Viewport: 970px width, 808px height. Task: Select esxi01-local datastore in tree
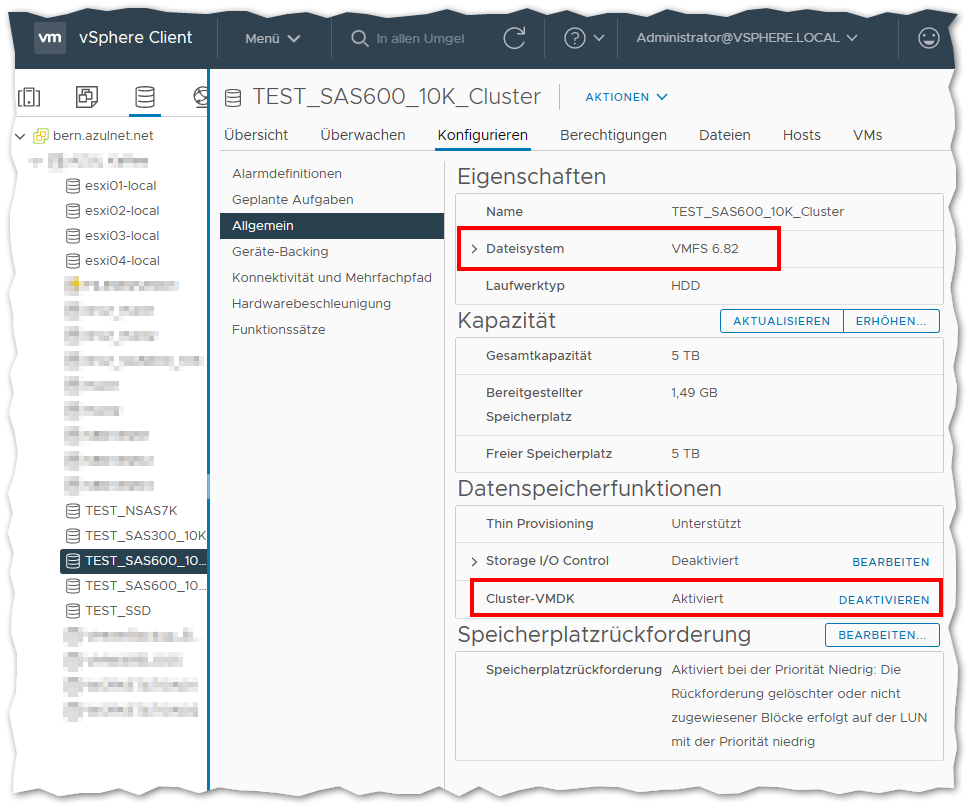pyautogui.click(x=120, y=186)
